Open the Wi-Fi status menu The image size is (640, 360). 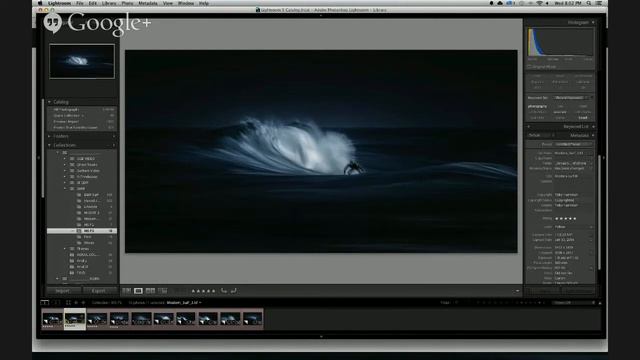(539, 3)
